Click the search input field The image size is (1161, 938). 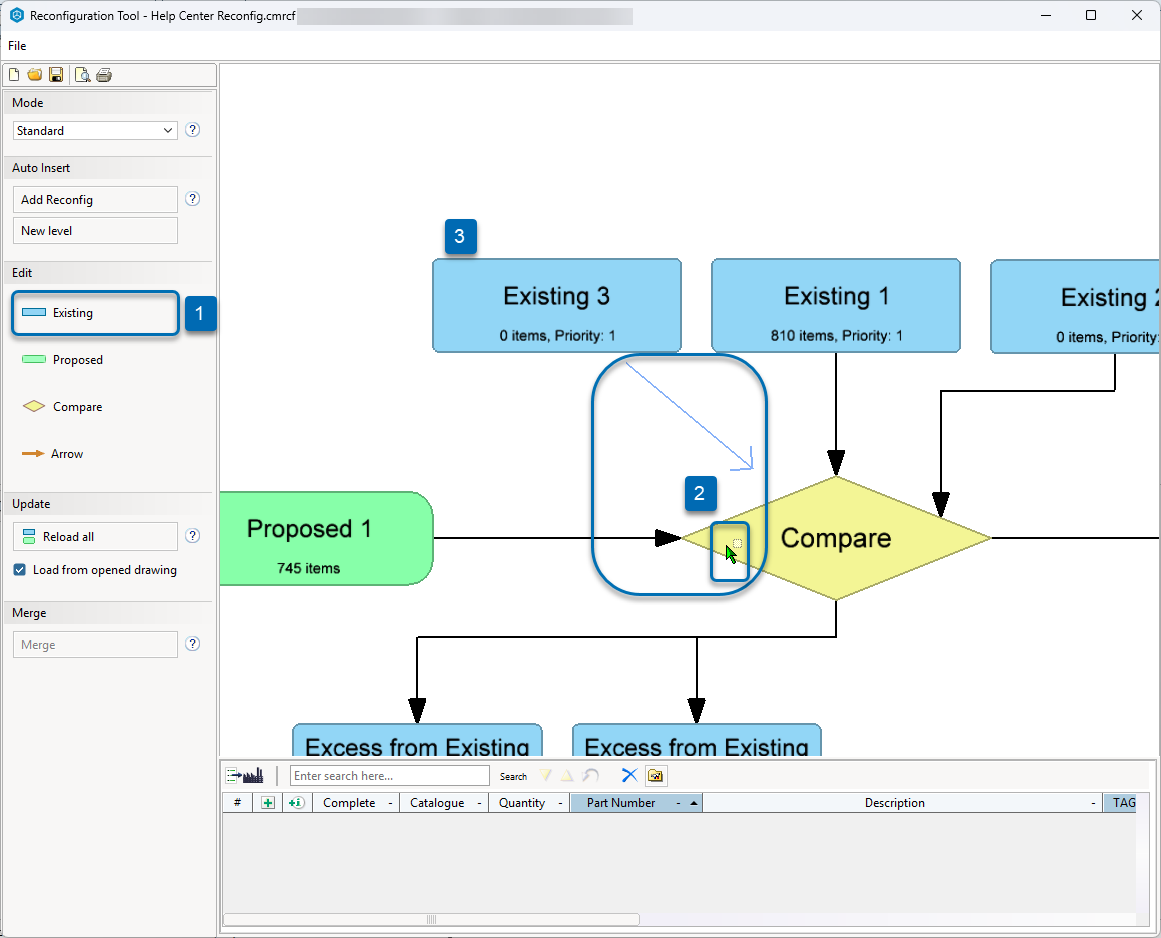point(389,776)
